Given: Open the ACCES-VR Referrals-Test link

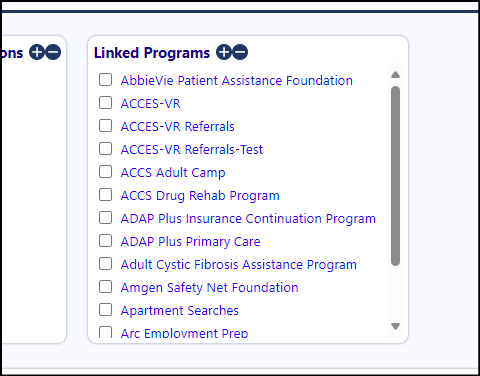Looking at the screenshot, I should [x=192, y=150].
